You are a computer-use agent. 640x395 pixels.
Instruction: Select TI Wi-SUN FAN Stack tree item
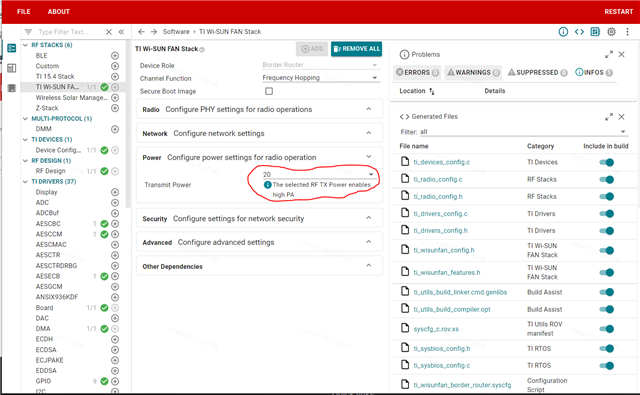pyautogui.click(x=58, y=87)
